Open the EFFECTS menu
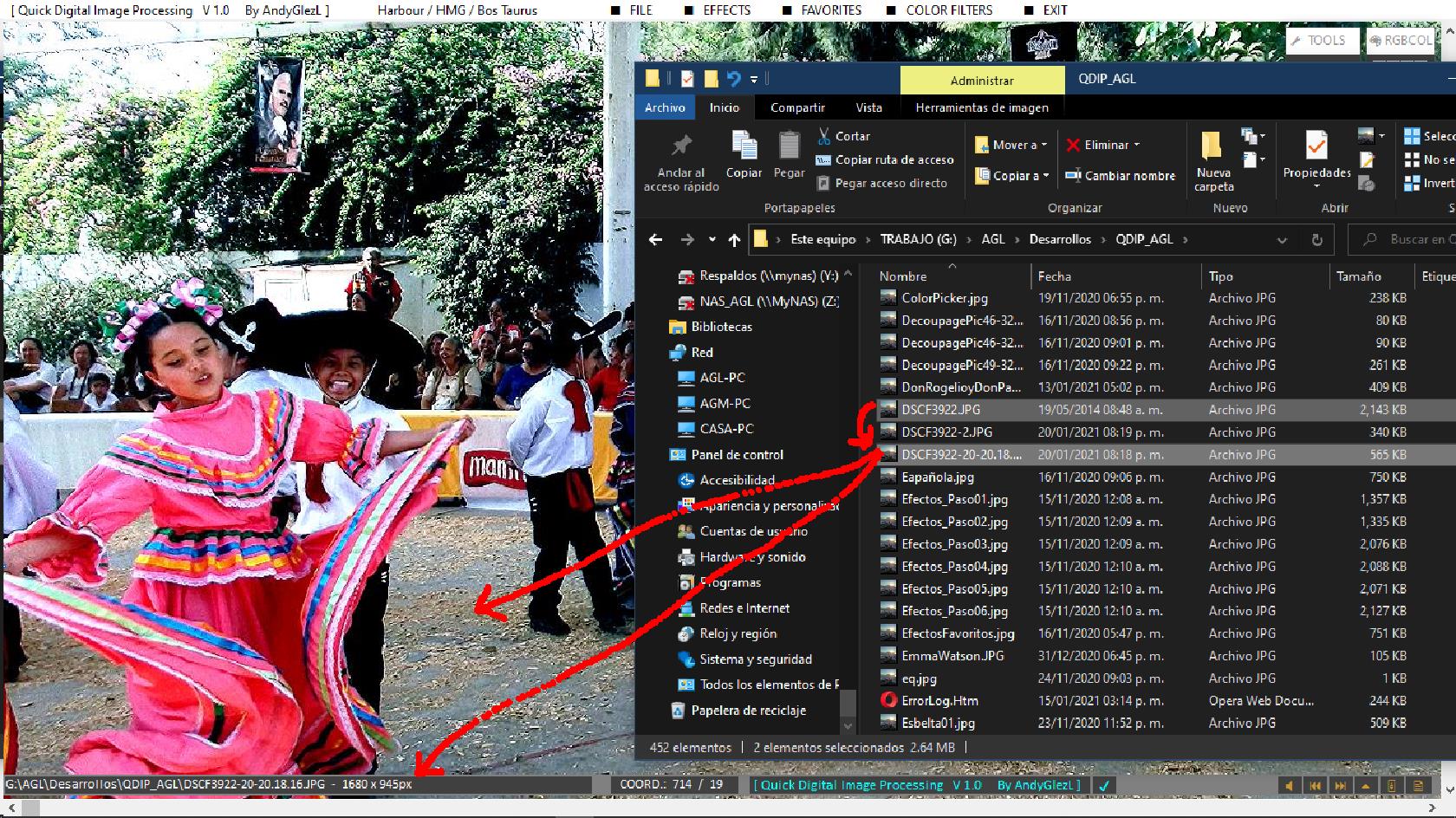This screenshot has height=818, width=1456. (726, 10)
